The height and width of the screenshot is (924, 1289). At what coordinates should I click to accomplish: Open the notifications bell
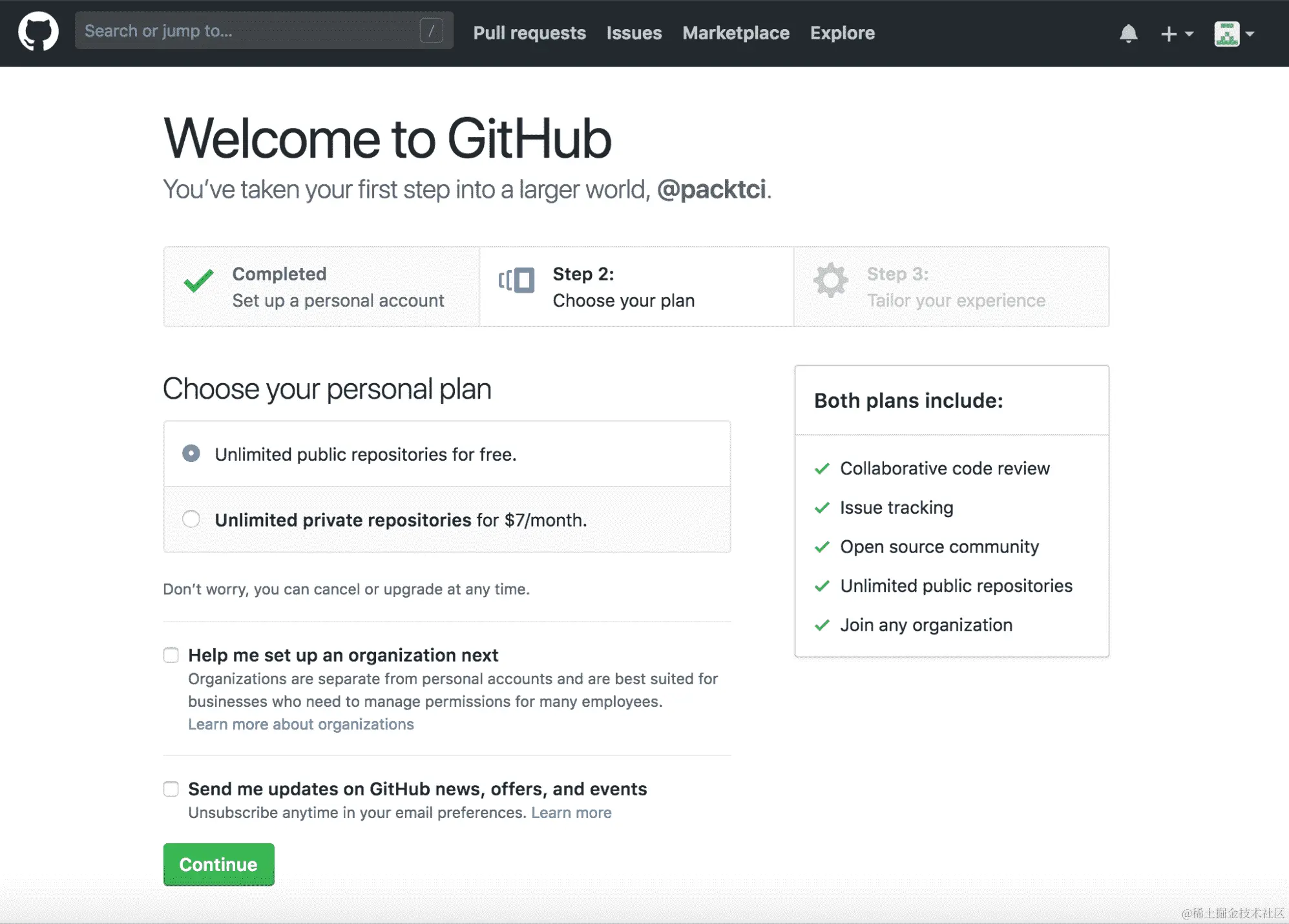(x=1128, y=34)
